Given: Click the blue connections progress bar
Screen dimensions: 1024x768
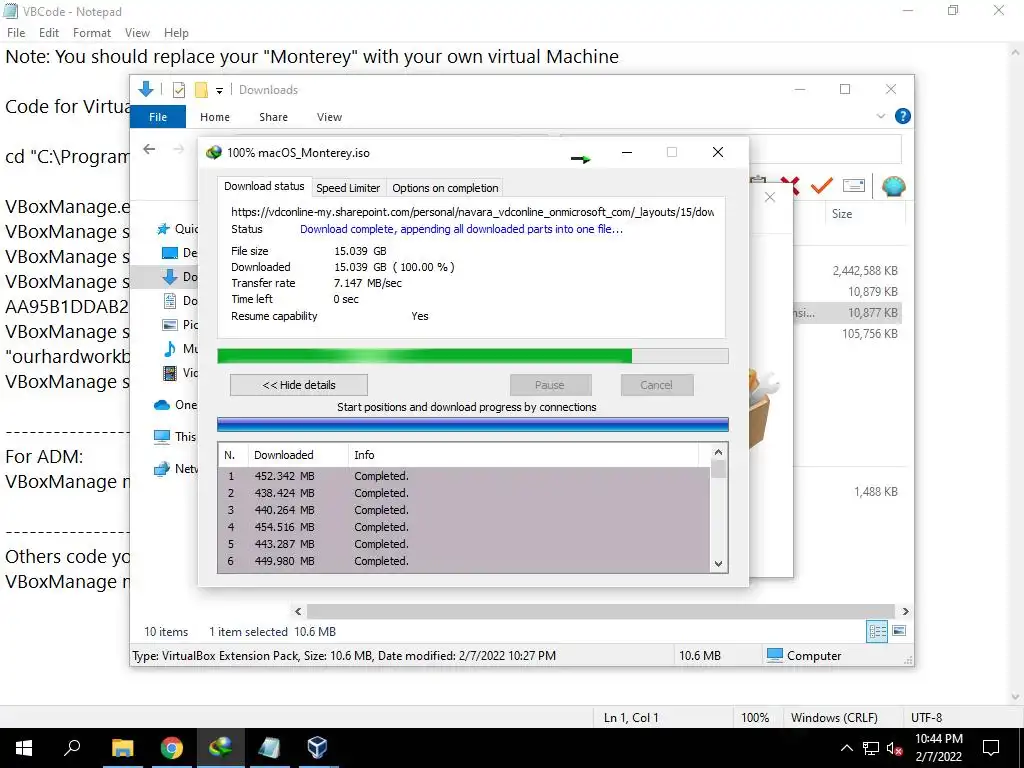Looking at the screenshot, I should (473, 424).
